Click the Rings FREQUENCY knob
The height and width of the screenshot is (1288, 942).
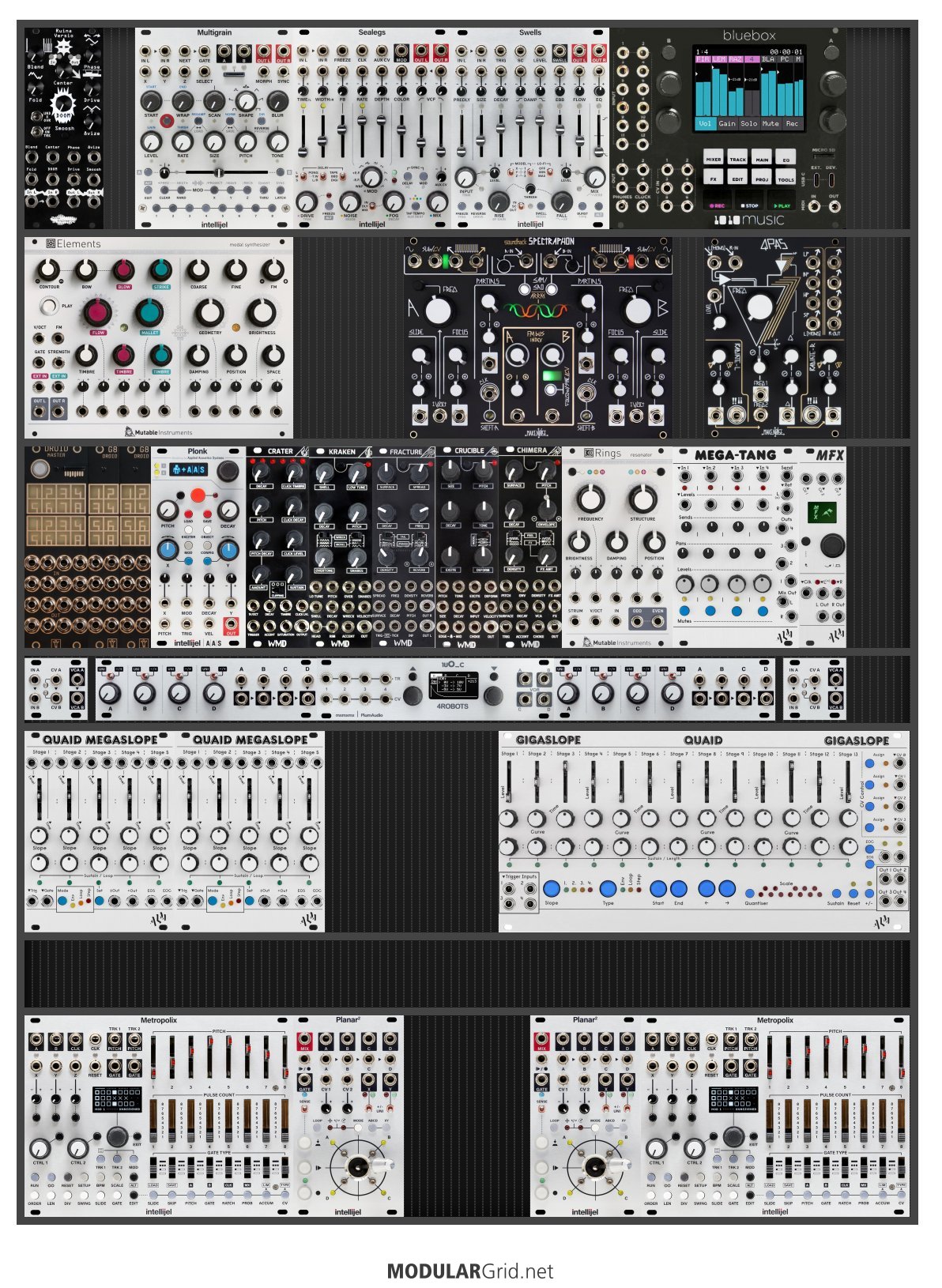pyautogui.click(x=590, y=499)
